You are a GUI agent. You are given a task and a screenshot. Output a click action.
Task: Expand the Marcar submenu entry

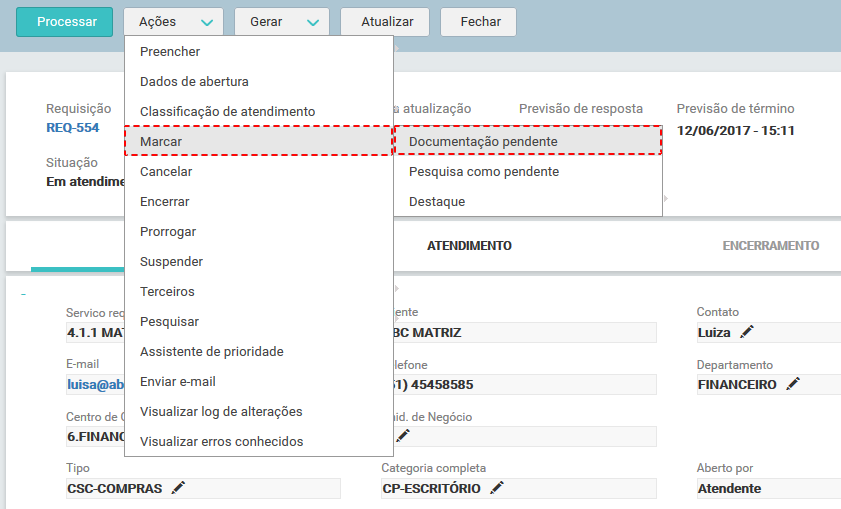[259, 142]
